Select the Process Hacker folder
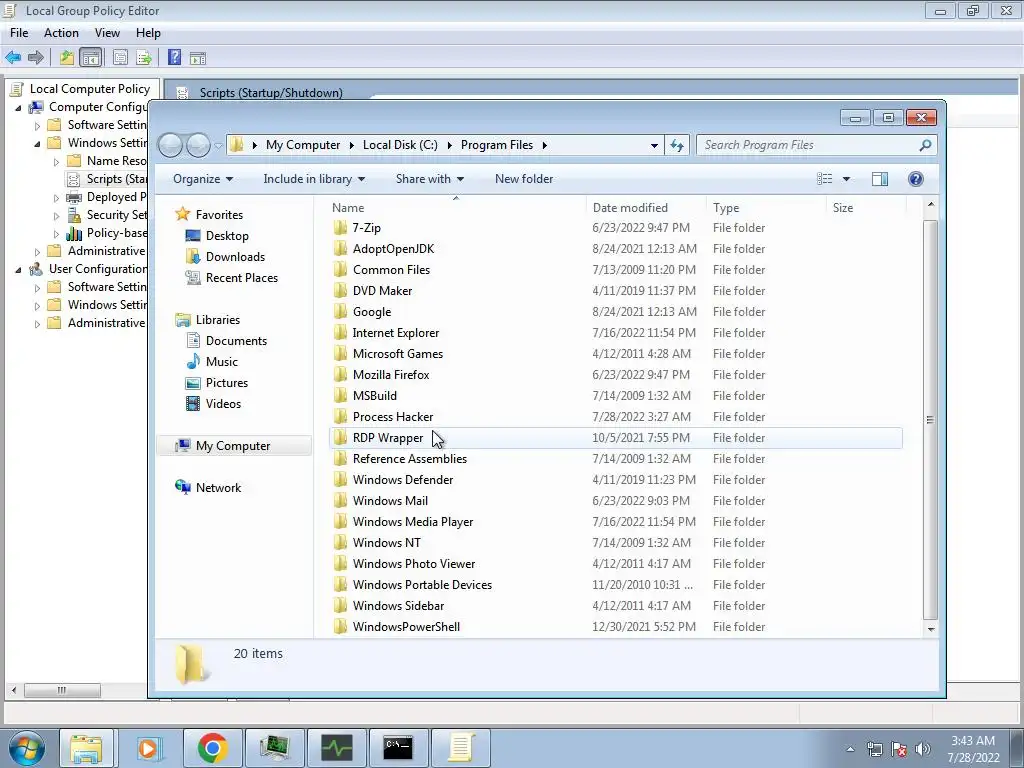The image size is (1024, 768). [x=616, y=417]
